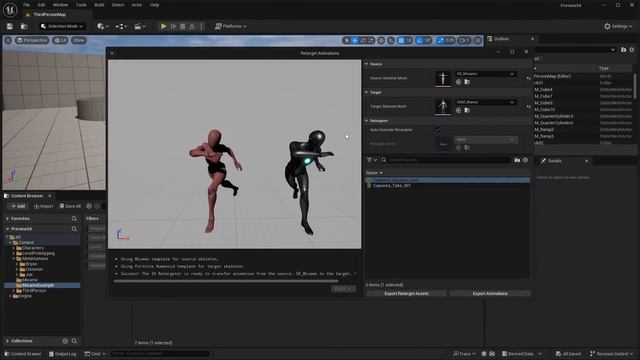Collapse the Target section in Retarget Animations
The image size is (640, 360).
(367, 93)
